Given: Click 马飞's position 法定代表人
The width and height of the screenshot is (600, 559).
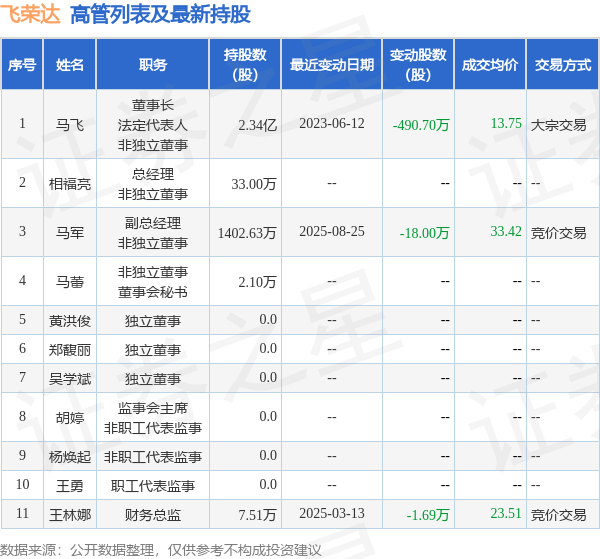Looking at the screenshot, I should tap(153, 125).
